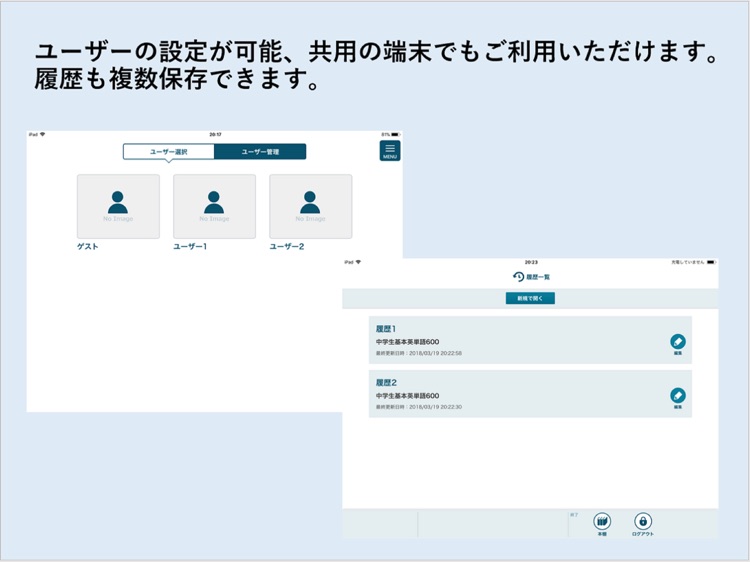Switch to the ユーザー選択 tab
The height and width of the screenshot is (562, 750).
[x=168, y=152]
